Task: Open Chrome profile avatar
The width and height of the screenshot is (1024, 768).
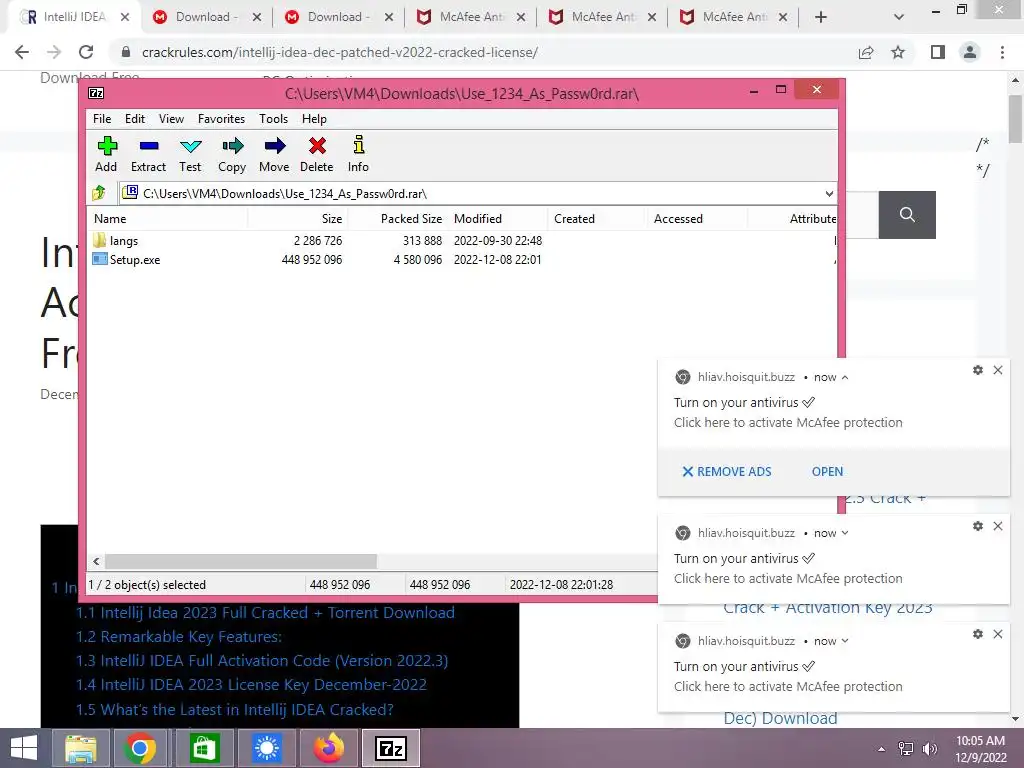Action: click(x=970, y=52)
